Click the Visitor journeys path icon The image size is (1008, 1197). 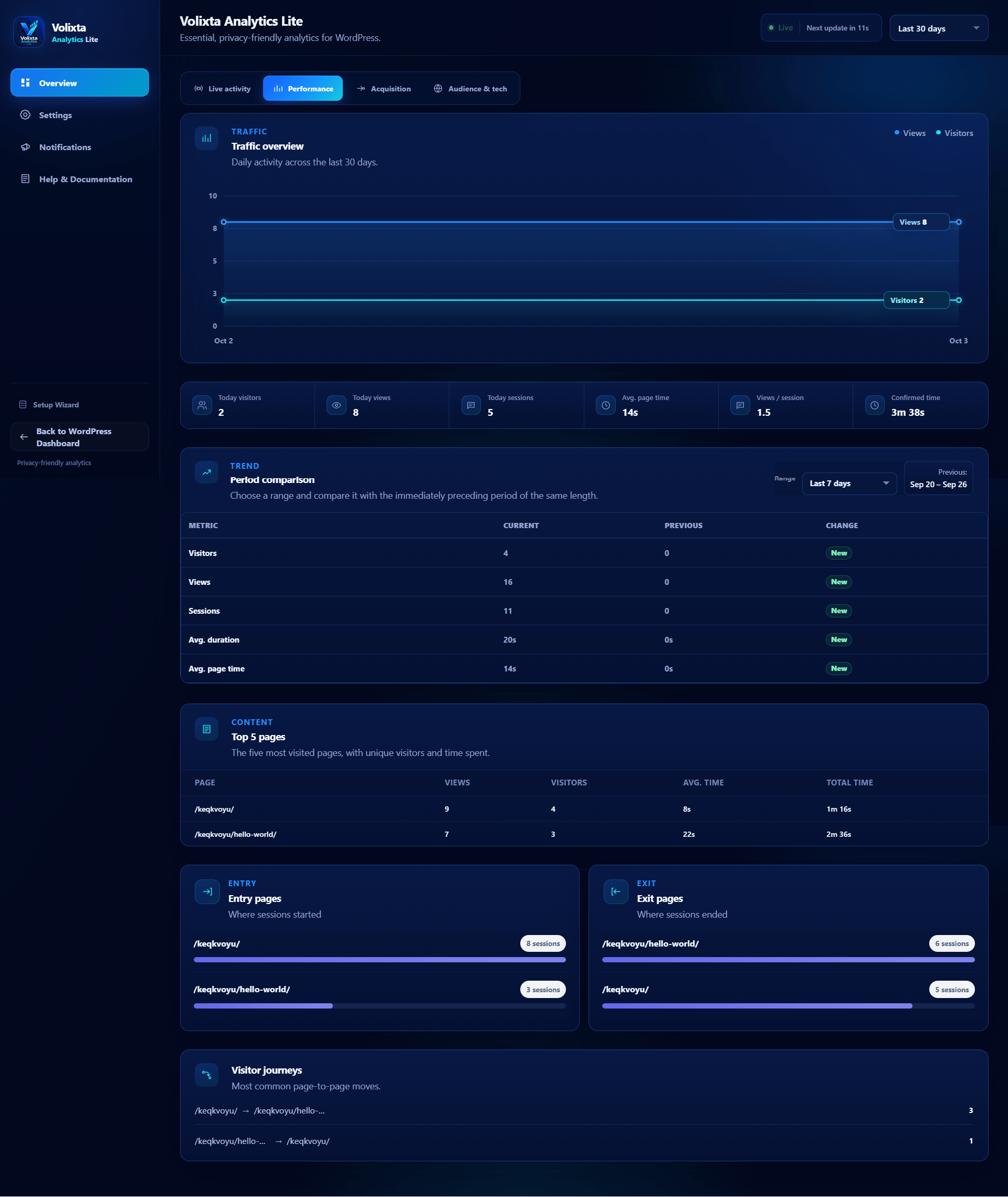point(206,1075)
